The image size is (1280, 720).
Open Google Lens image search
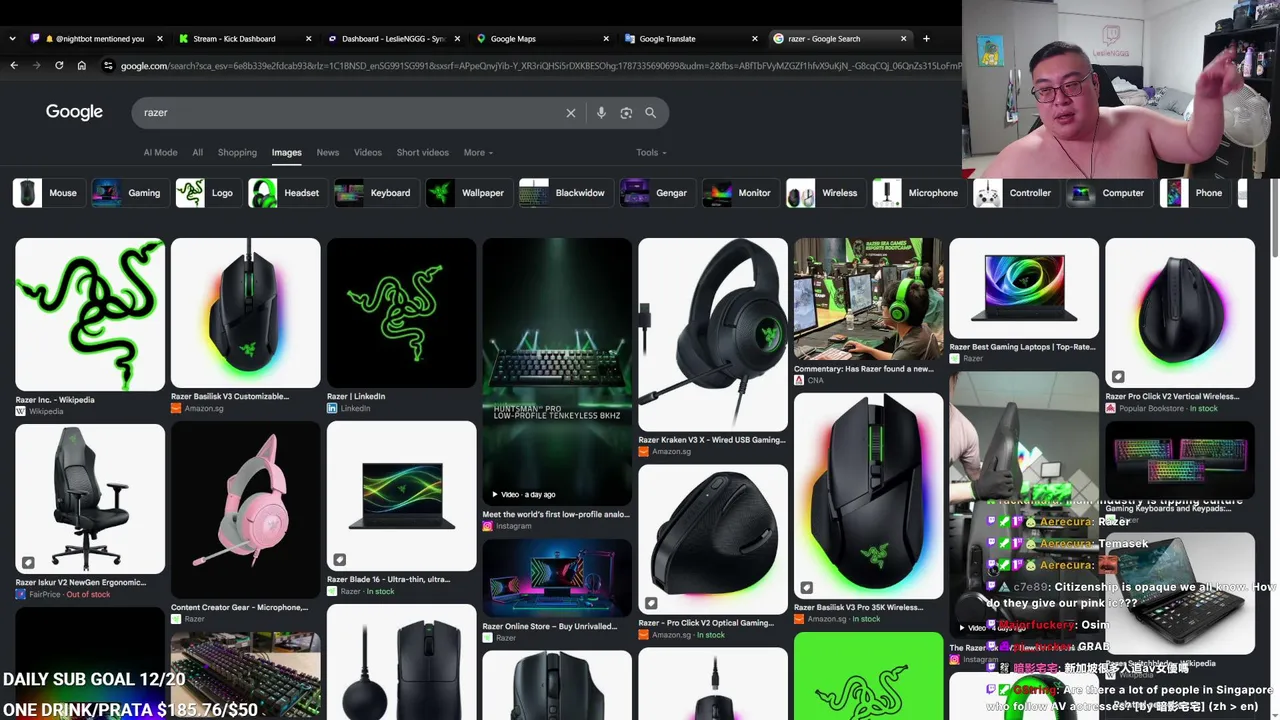[x=626, y=113]
